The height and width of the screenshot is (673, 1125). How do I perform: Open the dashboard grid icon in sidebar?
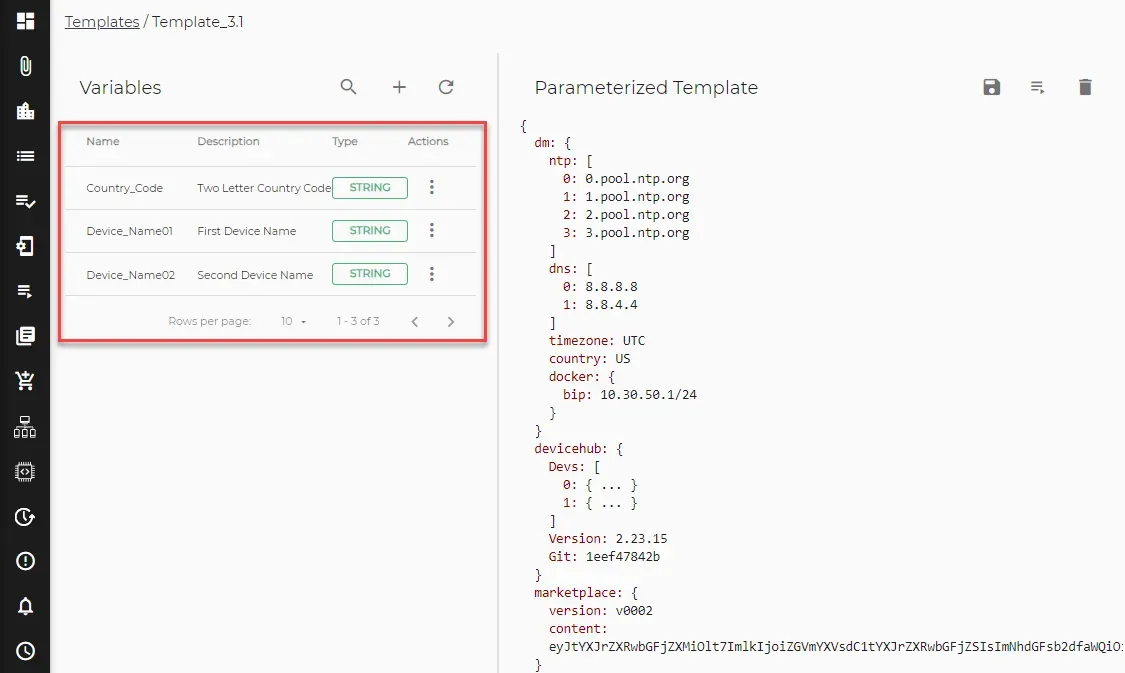[25, 22]
